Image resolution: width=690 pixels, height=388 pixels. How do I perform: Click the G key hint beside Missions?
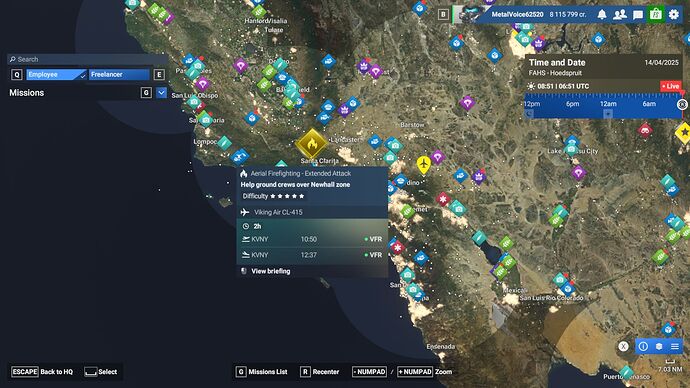[x=146, y=93]
